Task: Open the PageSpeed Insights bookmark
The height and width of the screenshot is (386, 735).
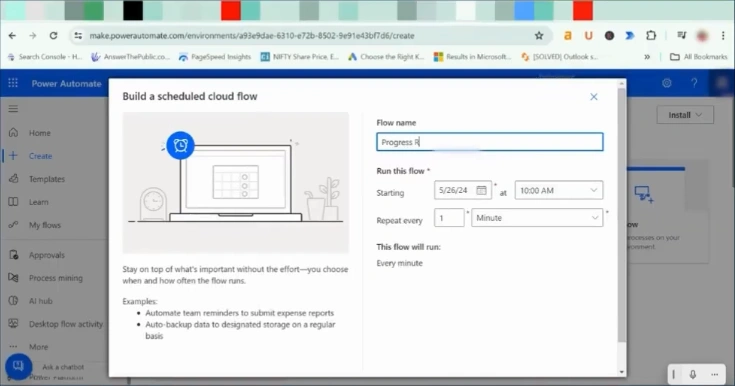Action: coord(215,57)
